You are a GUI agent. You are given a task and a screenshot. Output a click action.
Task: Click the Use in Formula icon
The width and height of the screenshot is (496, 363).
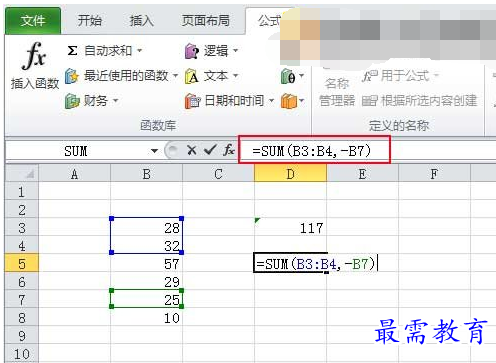click(x=369, y=76)
